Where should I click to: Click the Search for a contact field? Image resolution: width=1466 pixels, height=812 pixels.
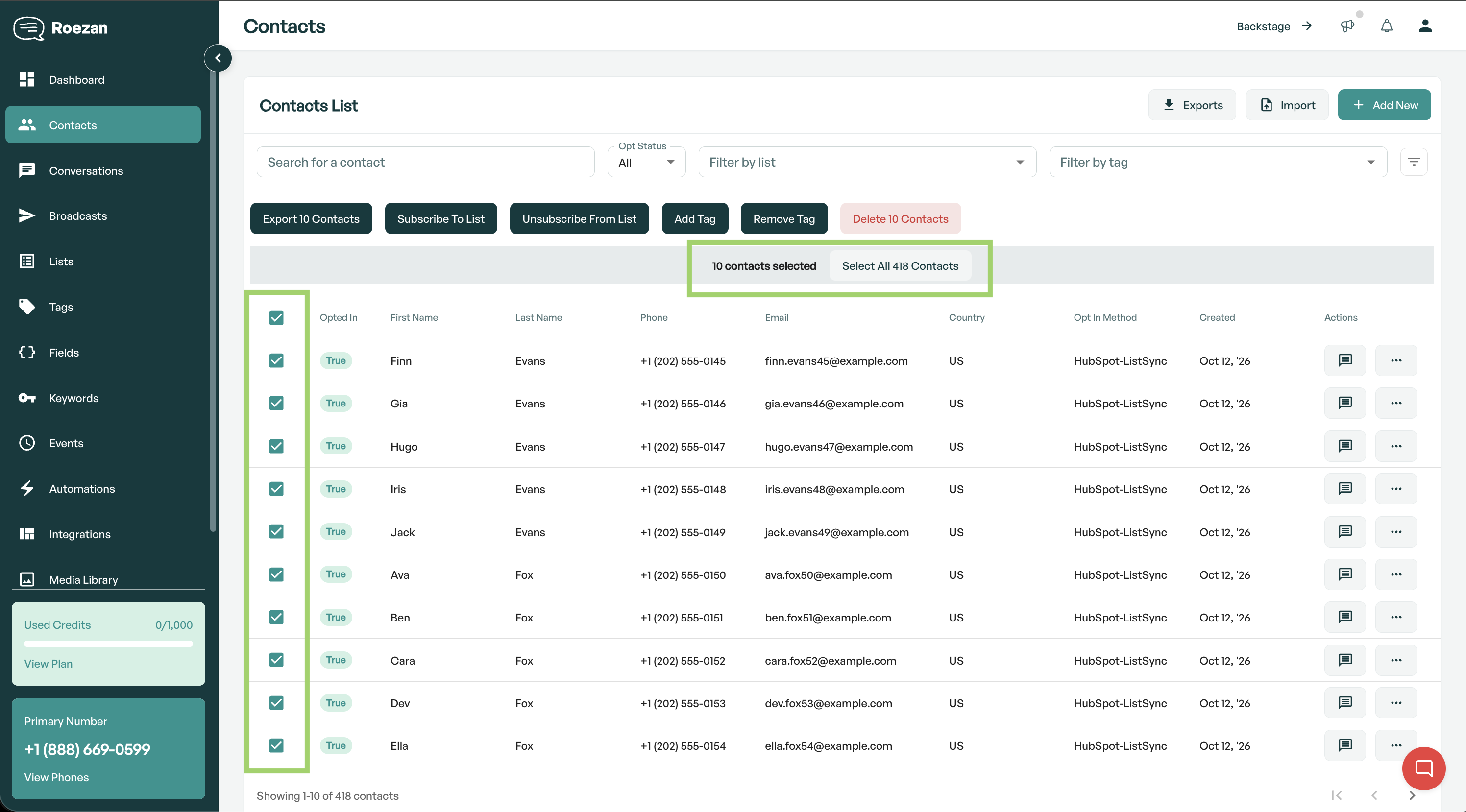pos(426,162)
